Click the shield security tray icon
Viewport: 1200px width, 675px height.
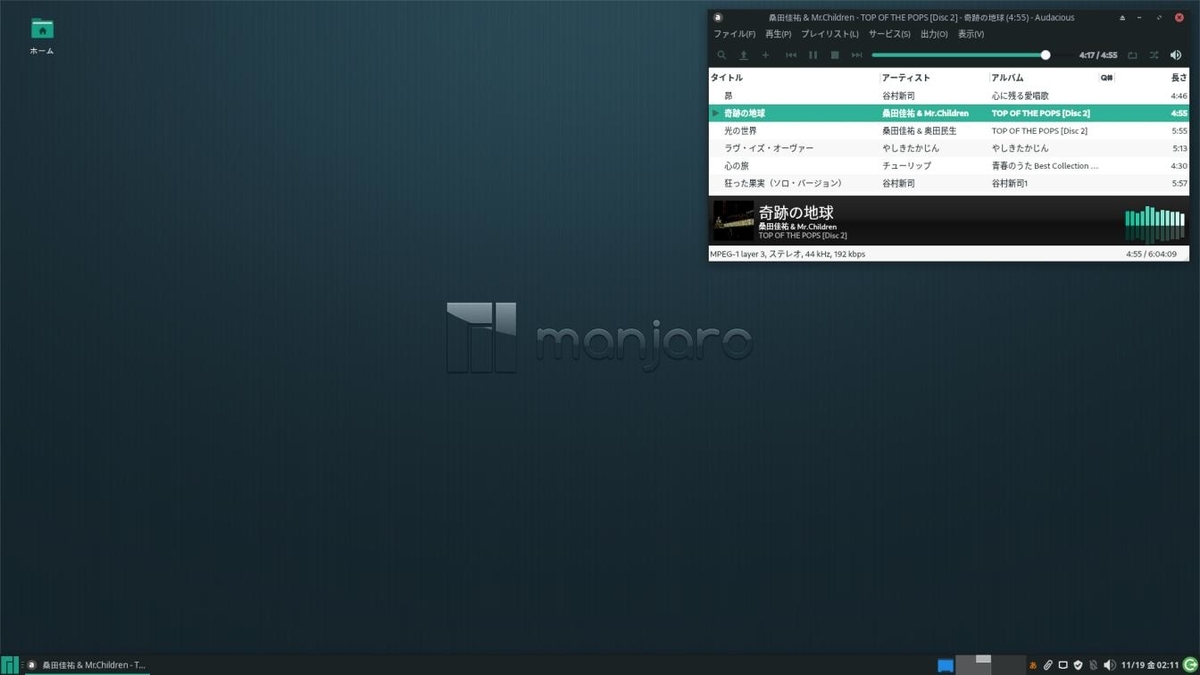(x=1078, y=665)
